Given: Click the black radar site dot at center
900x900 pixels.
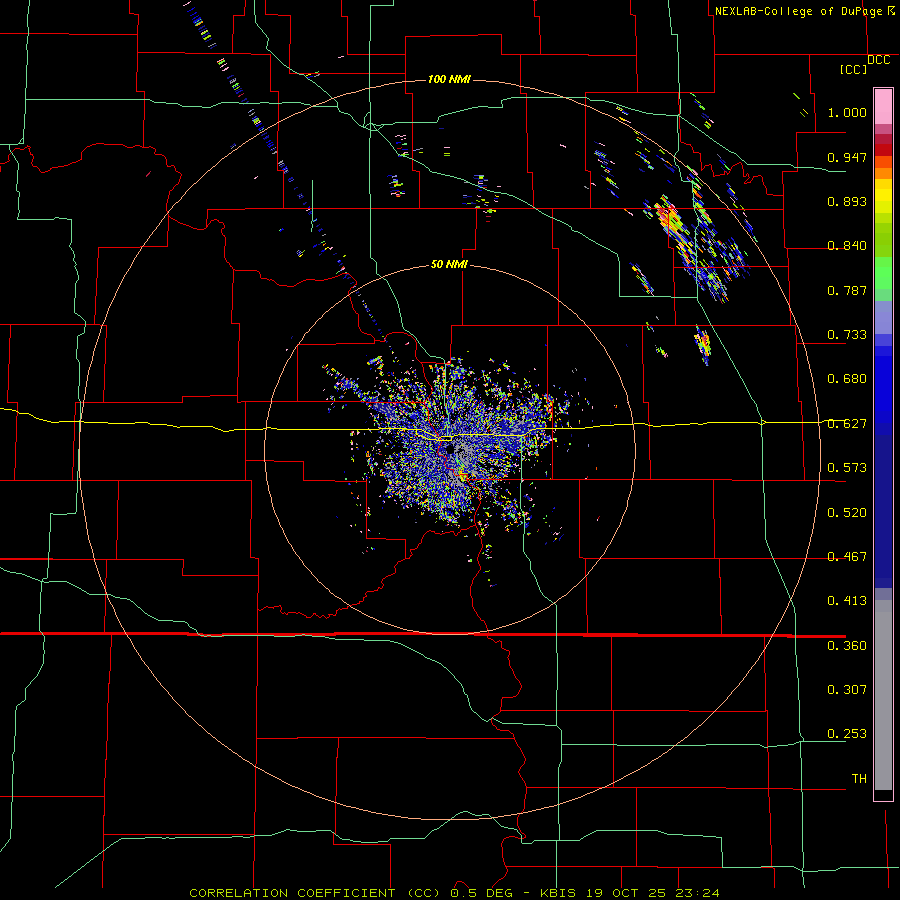Looking at the screenshot, I should [x=449, y=449].
